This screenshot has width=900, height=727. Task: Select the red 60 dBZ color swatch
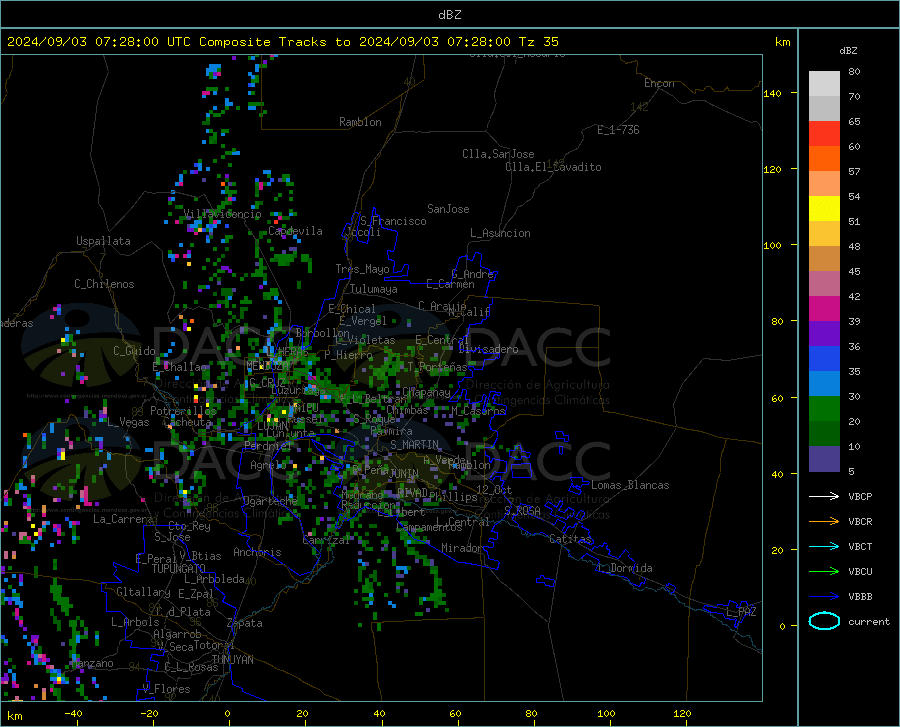click(x=824, y=134)
